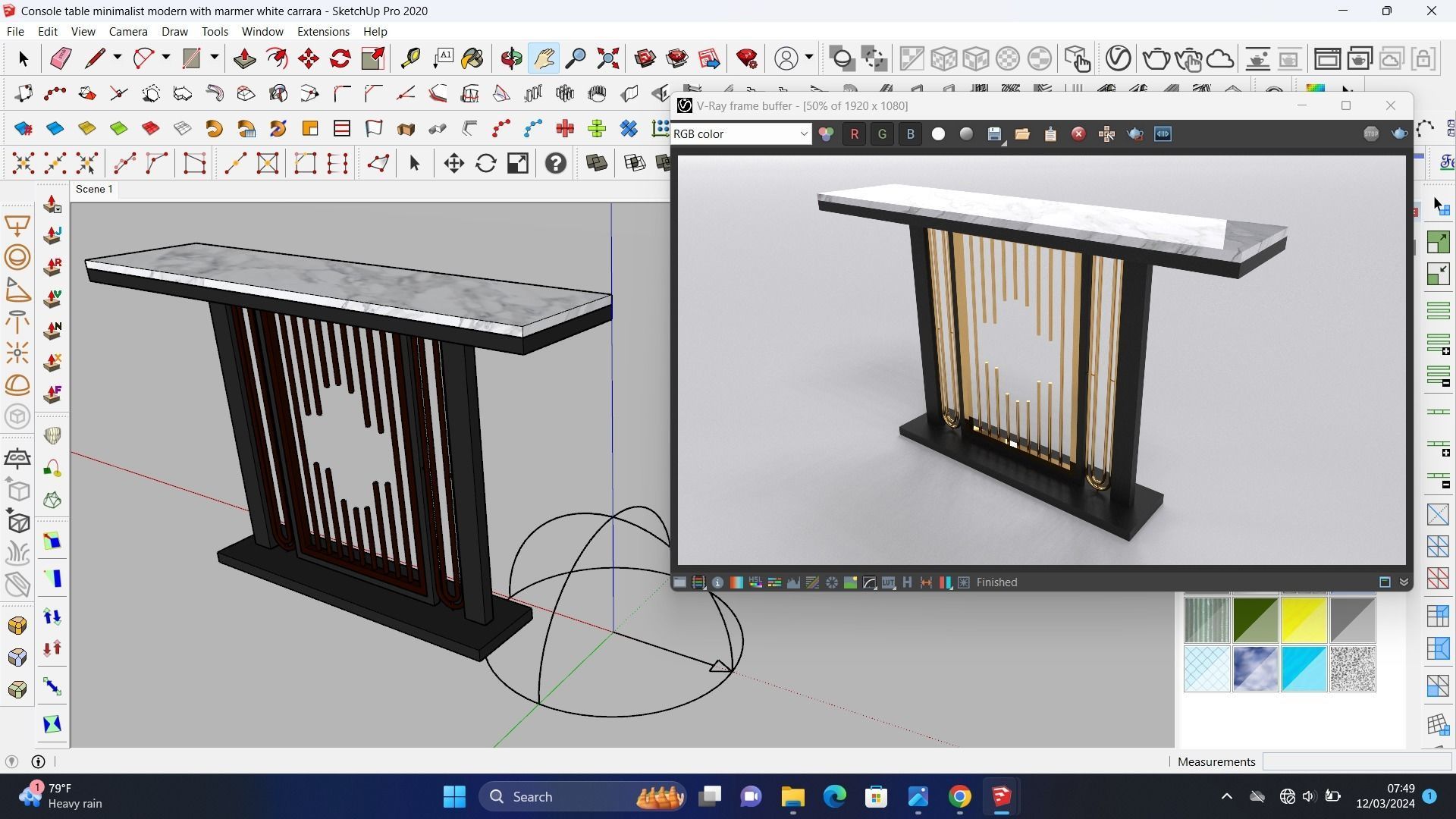Open File Explorer from the taskbar
The height and width of the screenshot is (819, 1456).
click(x=792, y=796)
